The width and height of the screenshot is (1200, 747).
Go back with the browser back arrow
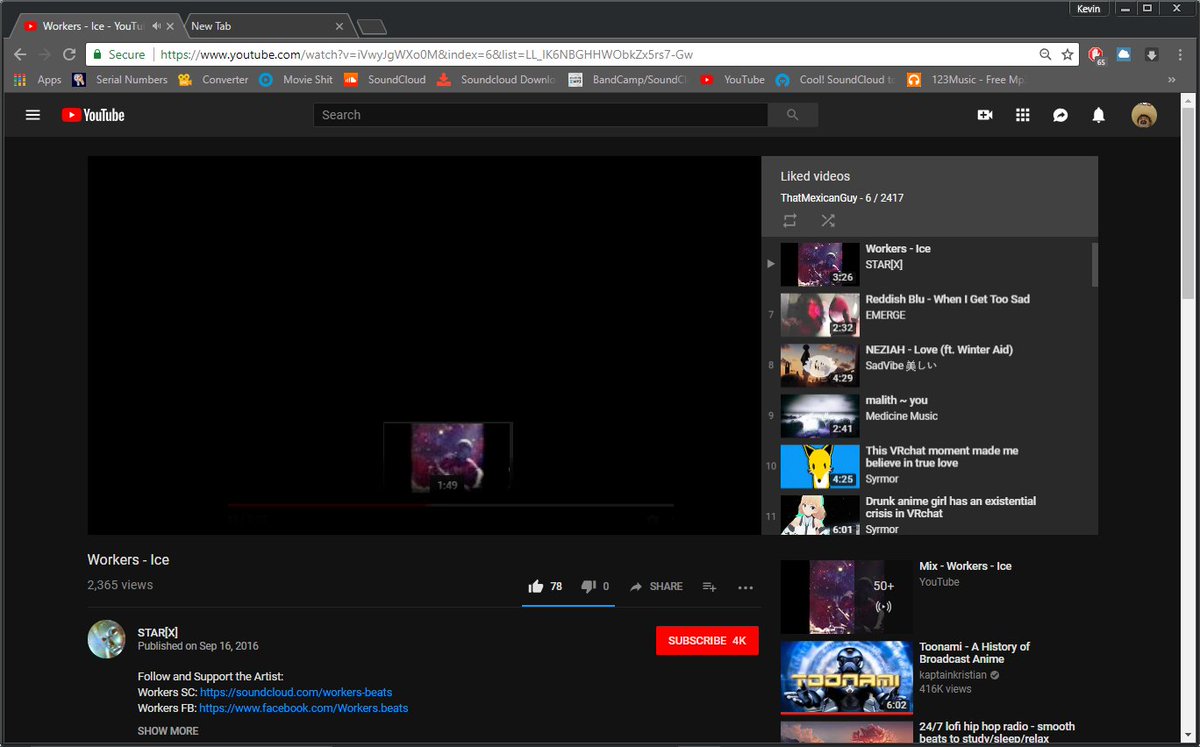click(20, 54)
